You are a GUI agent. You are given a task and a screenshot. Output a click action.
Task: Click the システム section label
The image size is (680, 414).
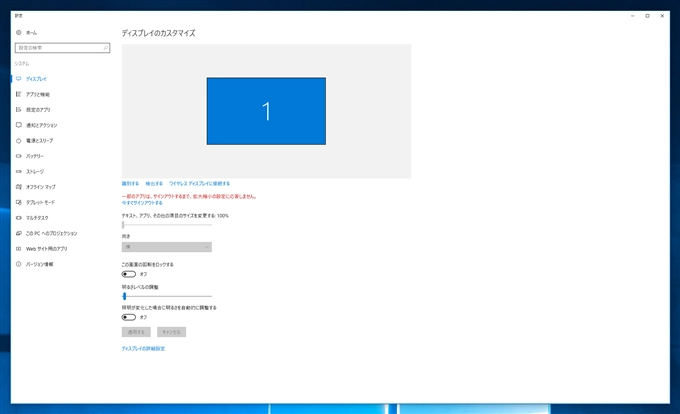coord(22,64)
